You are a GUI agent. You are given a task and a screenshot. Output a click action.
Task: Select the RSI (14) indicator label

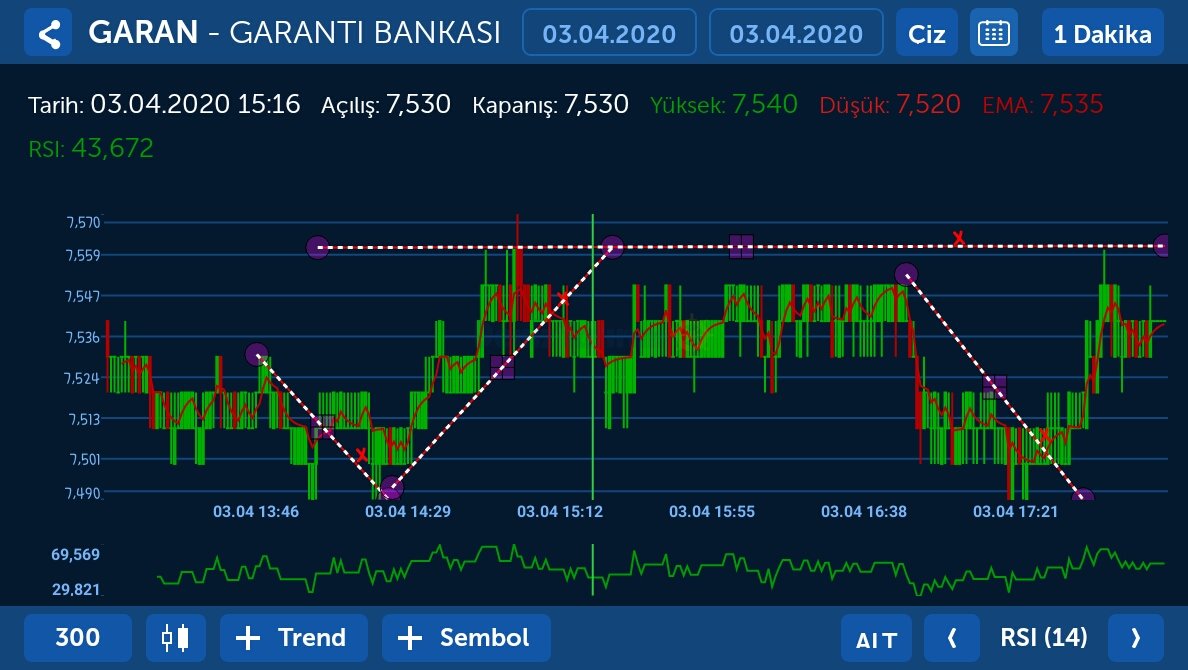(1043, 637)
